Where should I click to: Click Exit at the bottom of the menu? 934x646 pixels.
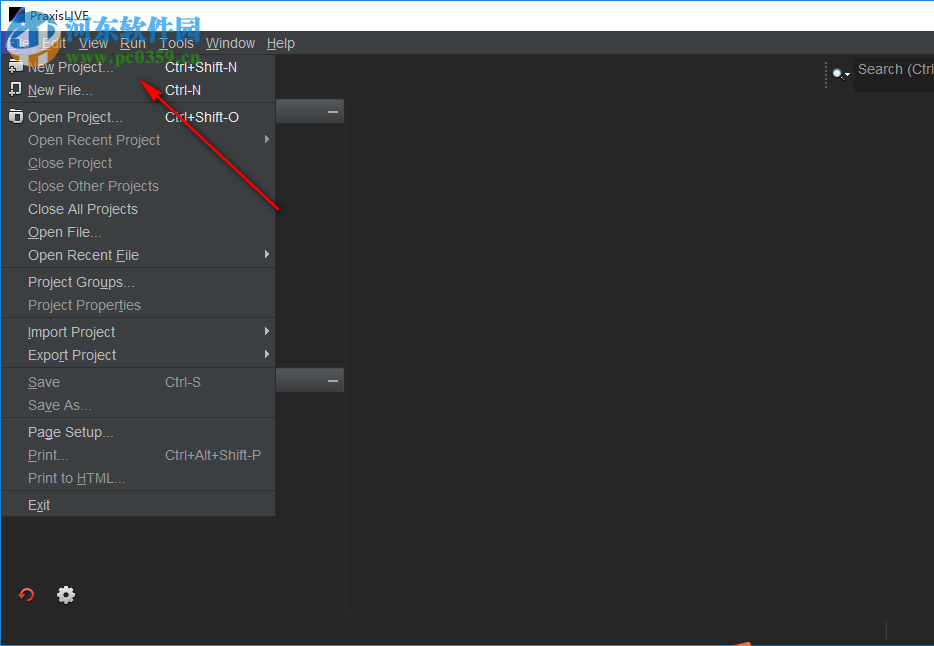click(x=38, y=505)
